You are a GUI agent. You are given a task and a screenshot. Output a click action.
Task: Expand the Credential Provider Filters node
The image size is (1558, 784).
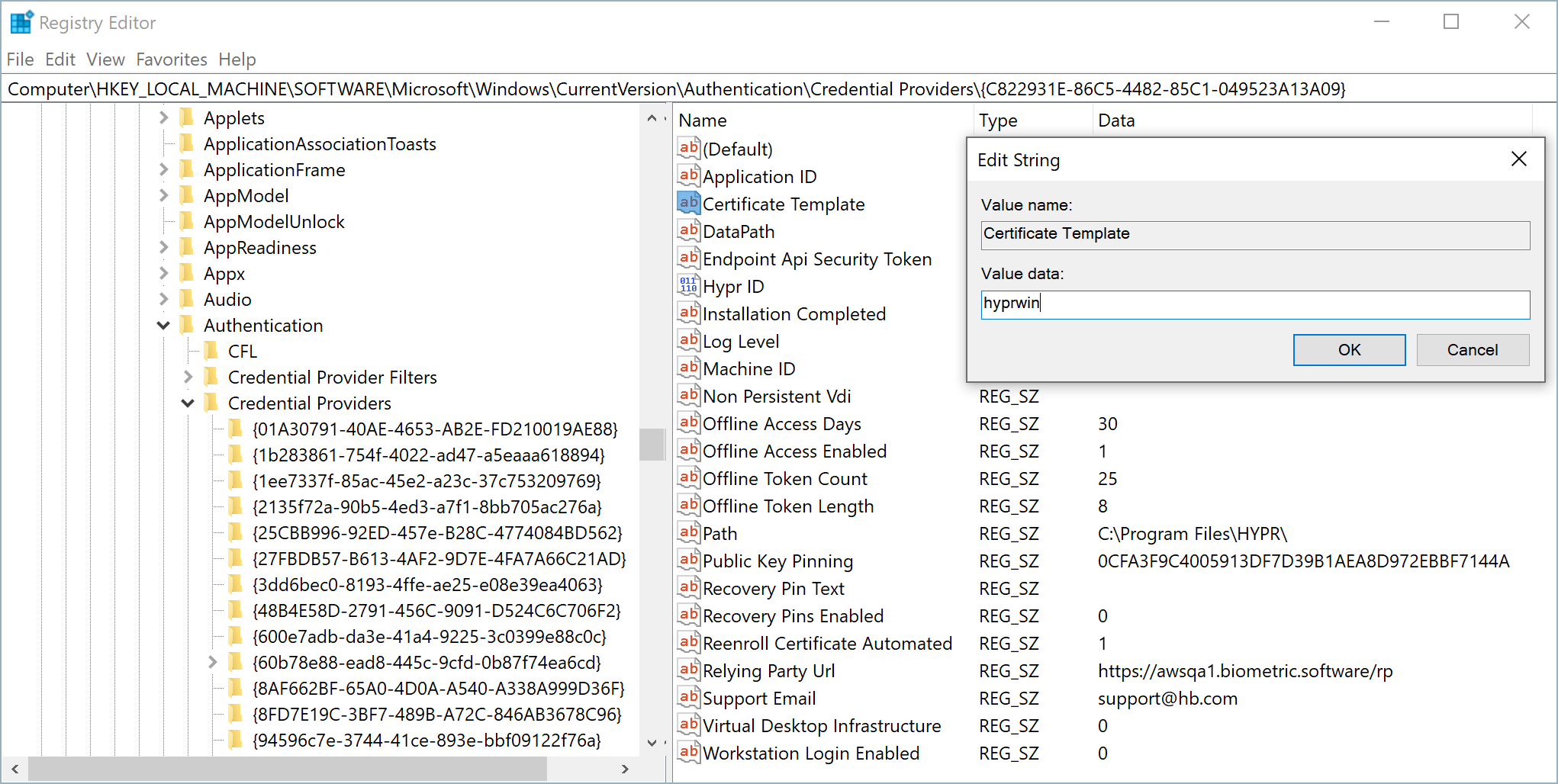point(188,377)
